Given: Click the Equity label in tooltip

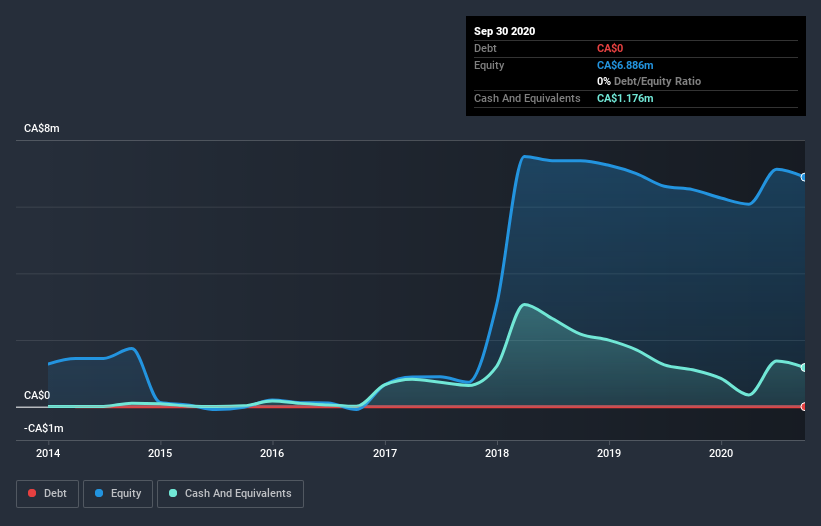Looking at the screenshot, I should (489, 65).
